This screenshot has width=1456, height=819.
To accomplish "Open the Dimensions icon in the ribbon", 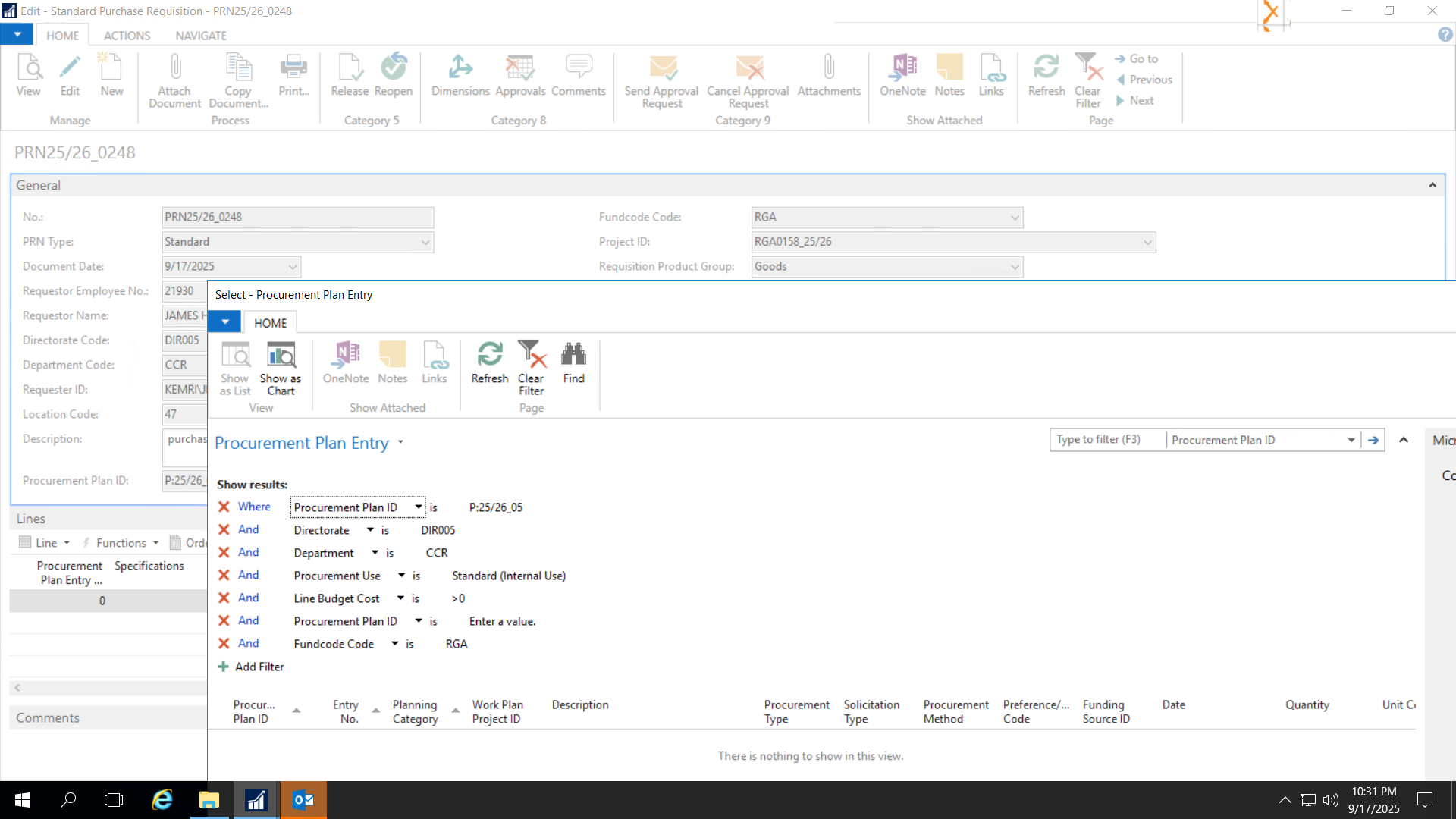I will [x=460, y=68].
